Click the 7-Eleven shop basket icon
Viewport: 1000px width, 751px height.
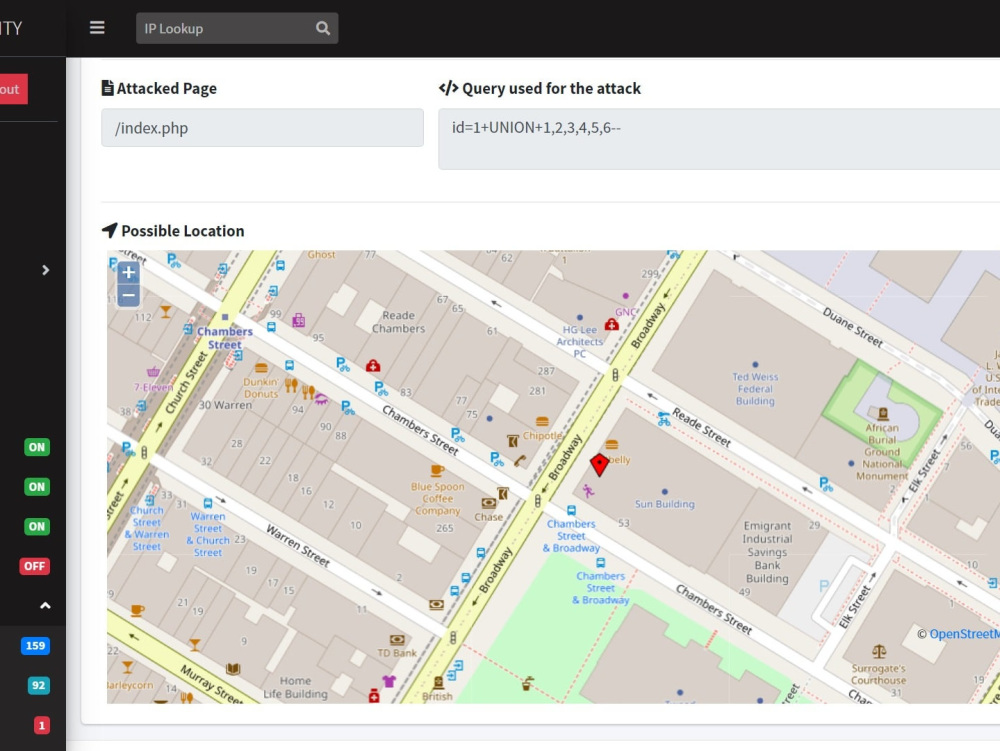point(153,371)
